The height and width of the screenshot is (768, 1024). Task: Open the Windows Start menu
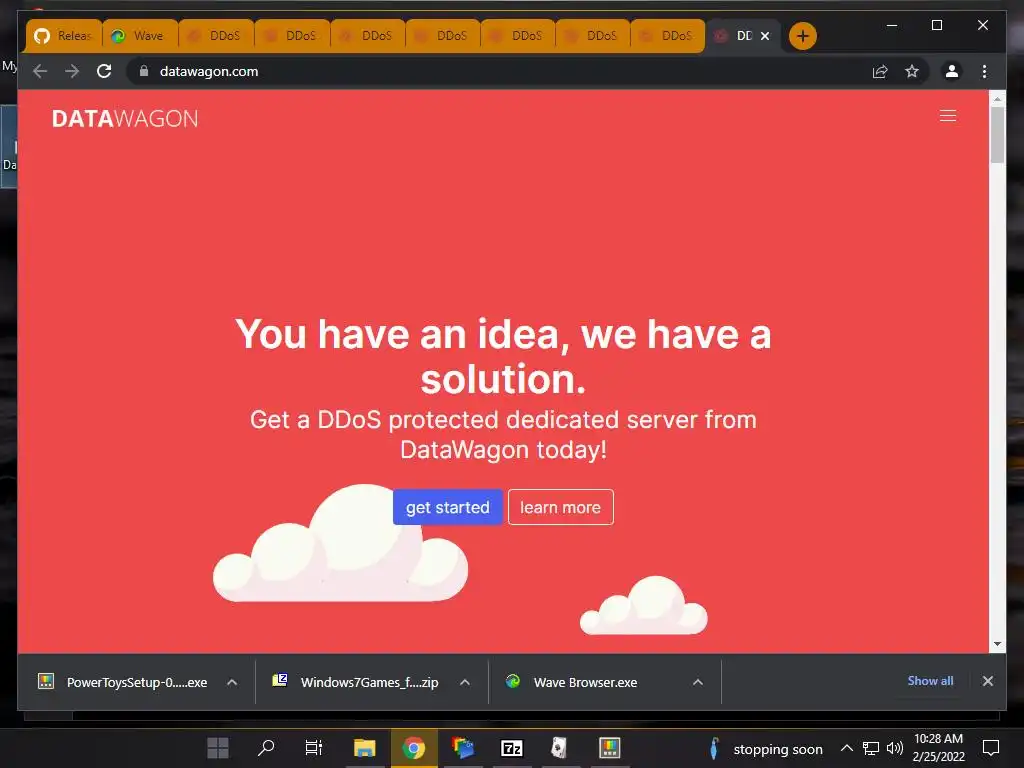tap(217, 747)
